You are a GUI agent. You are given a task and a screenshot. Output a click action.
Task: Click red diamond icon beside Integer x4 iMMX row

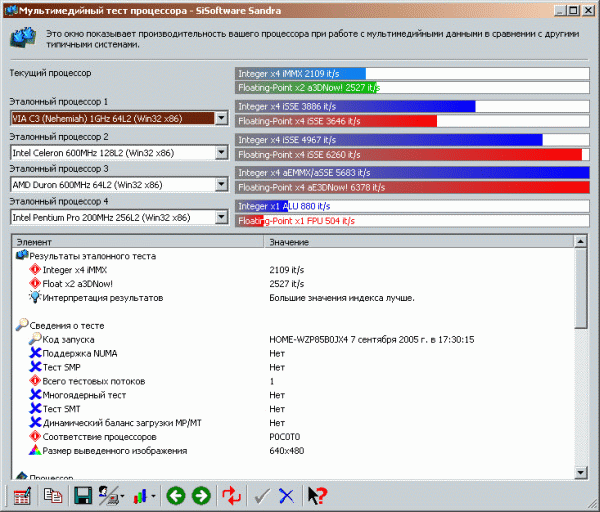click(x=35, y=270)
